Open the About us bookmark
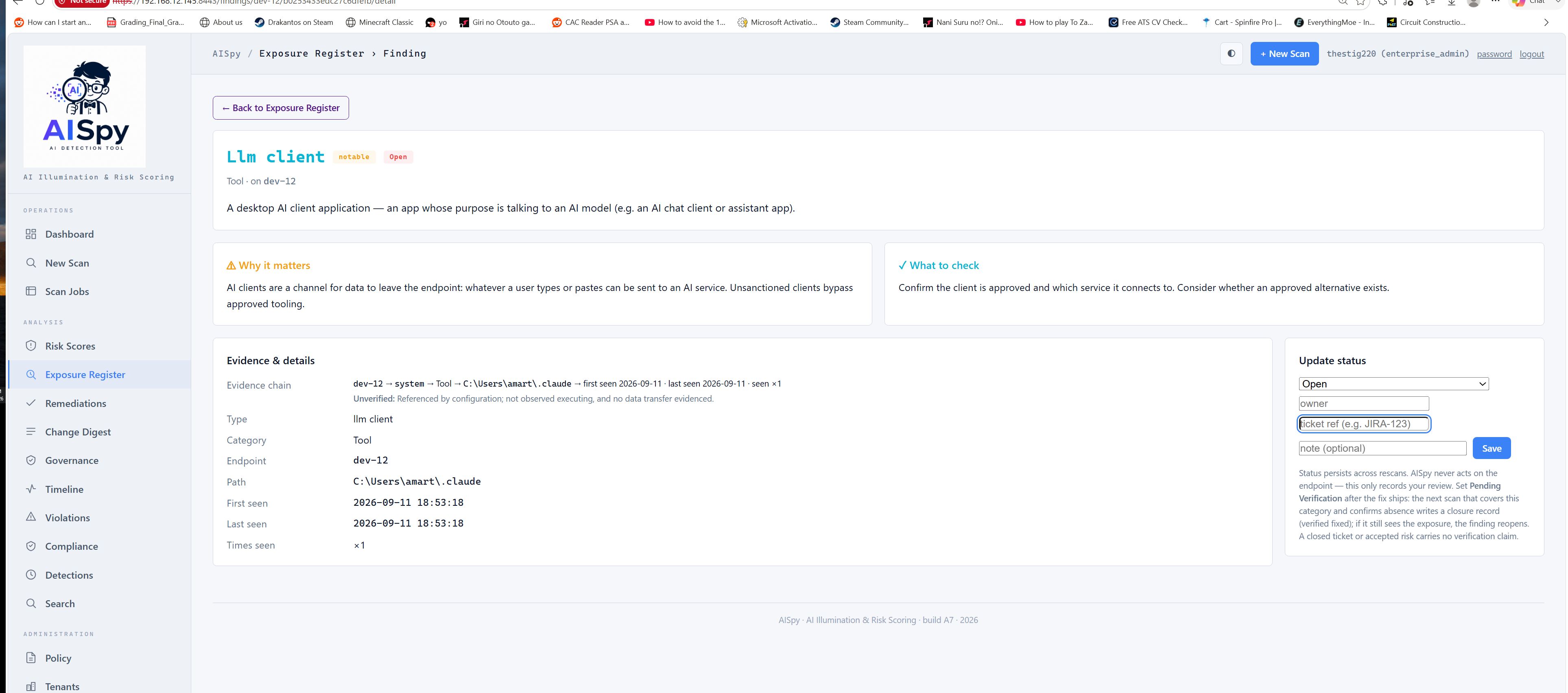 [221, 22]
